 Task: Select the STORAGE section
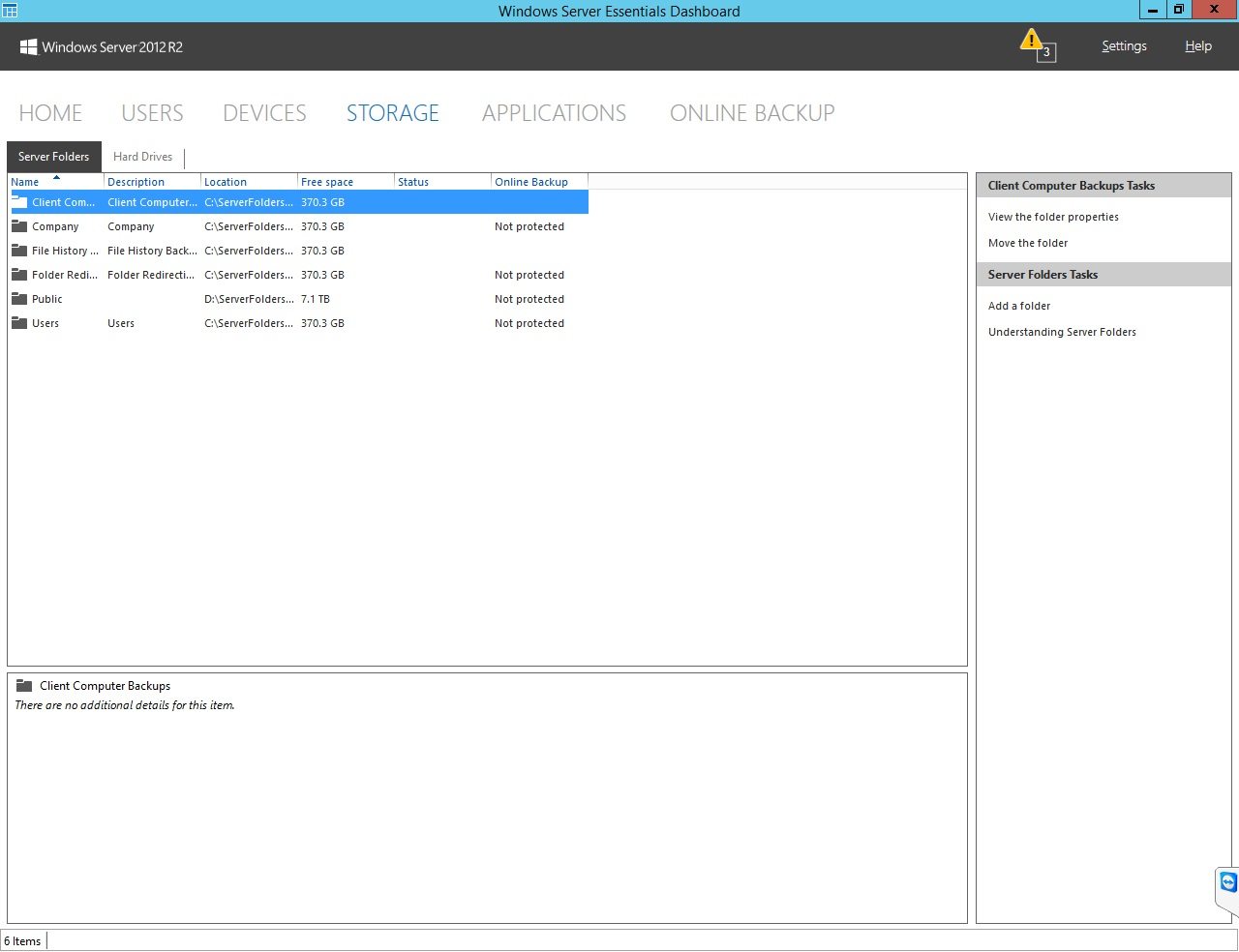393,113
